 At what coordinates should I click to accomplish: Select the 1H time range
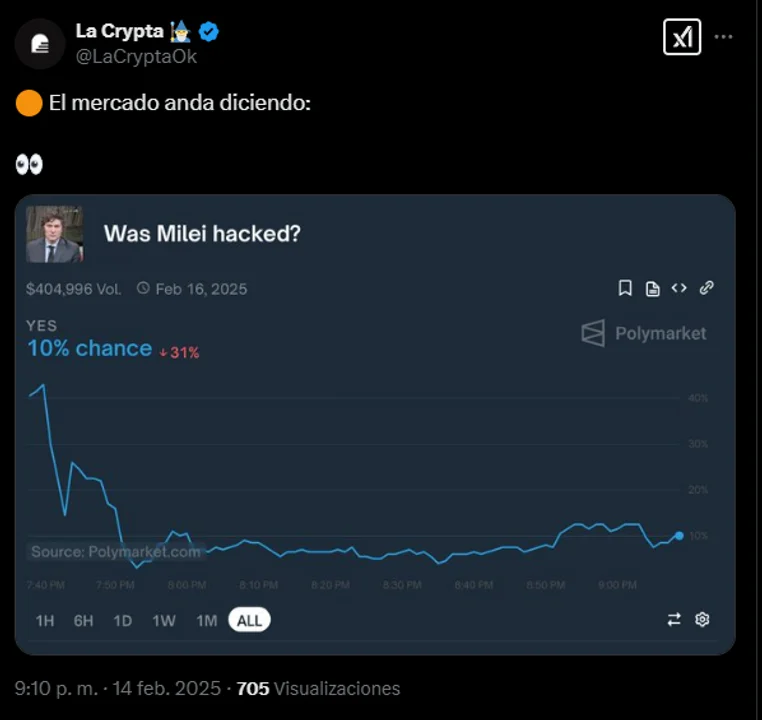pyautogui.click(x=45, y=621)
